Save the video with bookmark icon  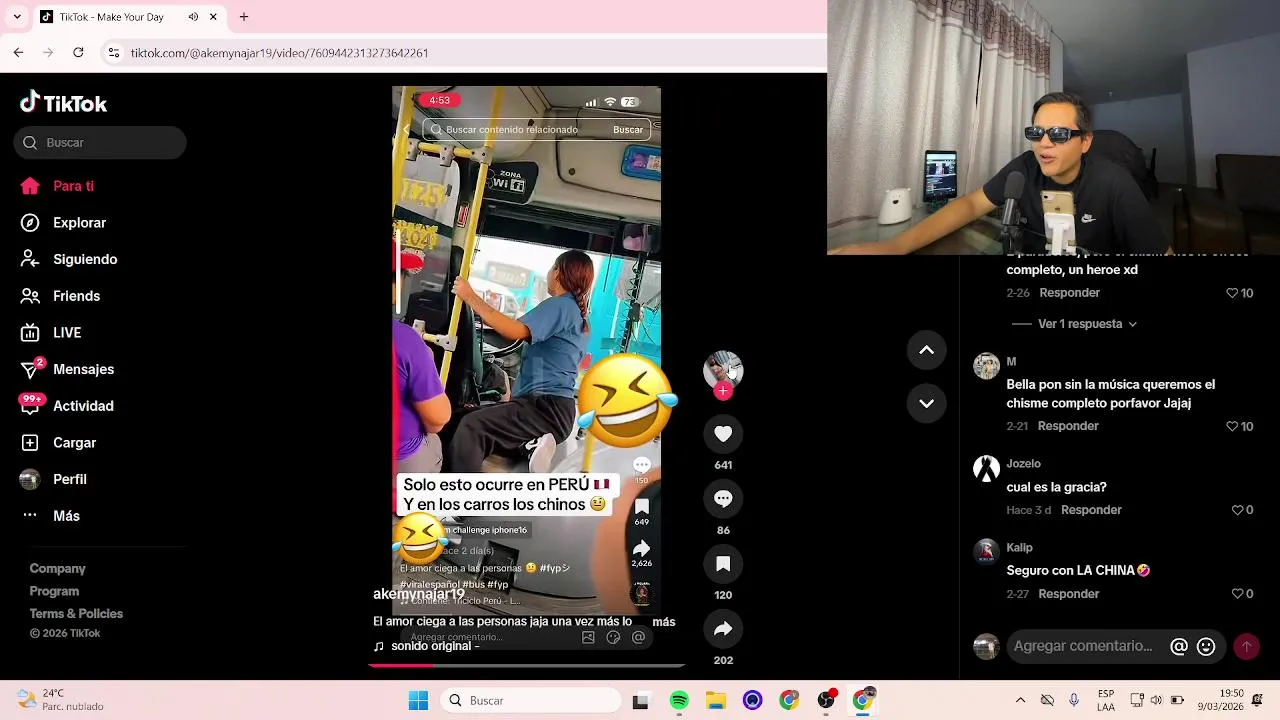723,564
